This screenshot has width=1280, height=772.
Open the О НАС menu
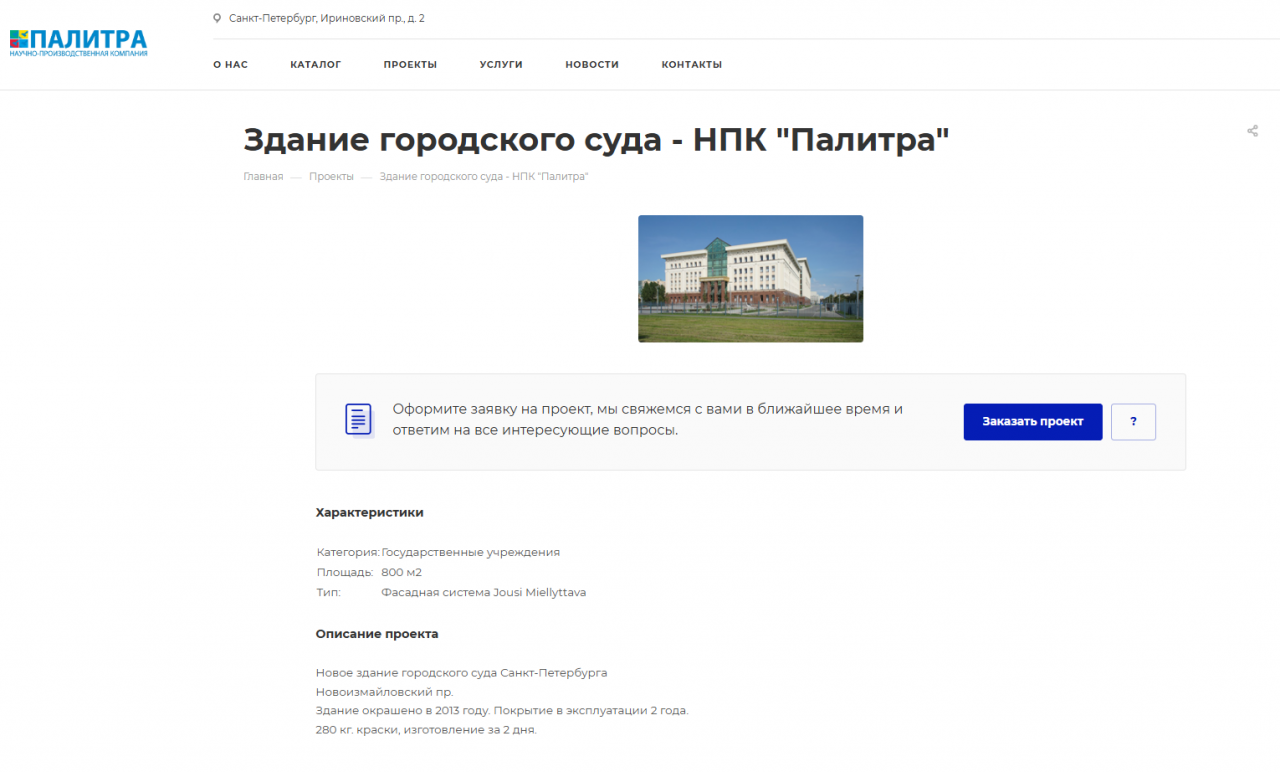pos(230,65)
